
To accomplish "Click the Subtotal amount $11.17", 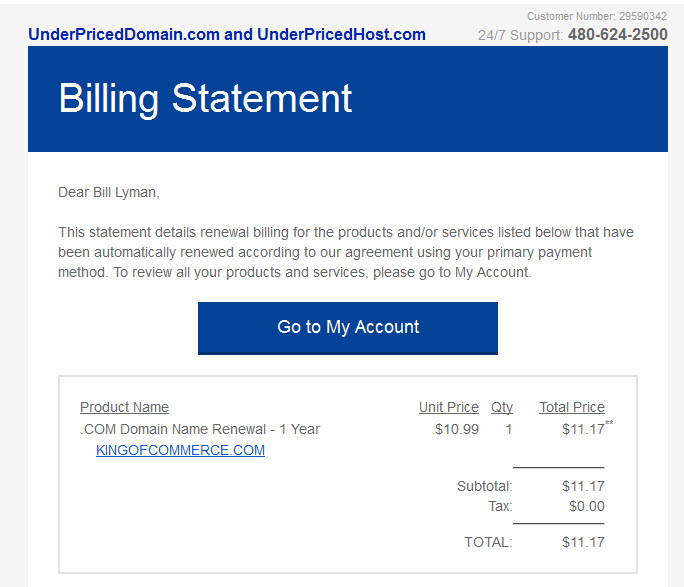I will point(583,486).
